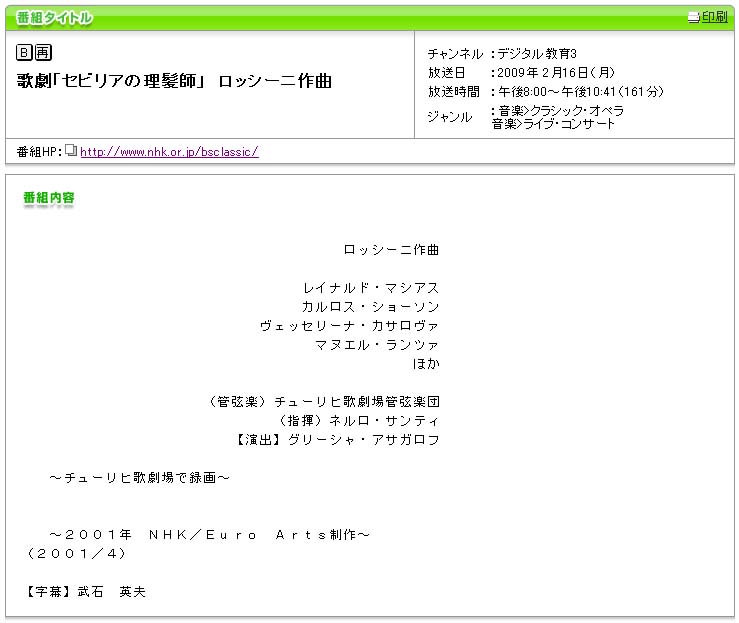Click the date text (2001/4)
This screenshot has width=739, height=623.
[76, 553]
